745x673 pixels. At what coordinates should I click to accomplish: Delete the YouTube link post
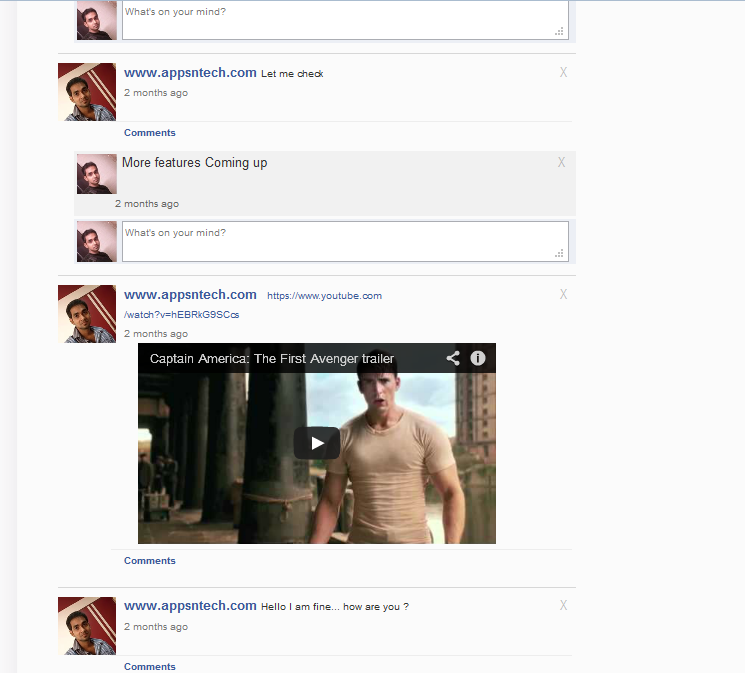point(563,294)
